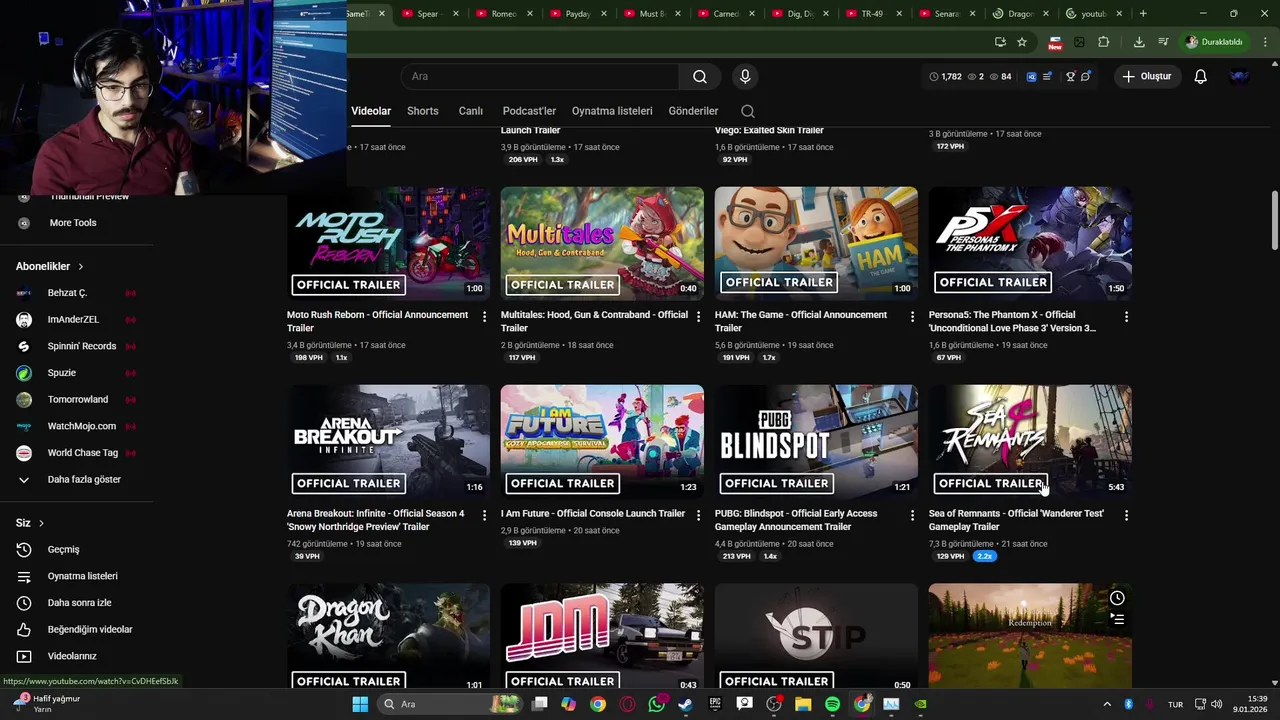Open the browser media control icon
The width and height of the screenshot is (1280, 720).
pos(1163,42)
